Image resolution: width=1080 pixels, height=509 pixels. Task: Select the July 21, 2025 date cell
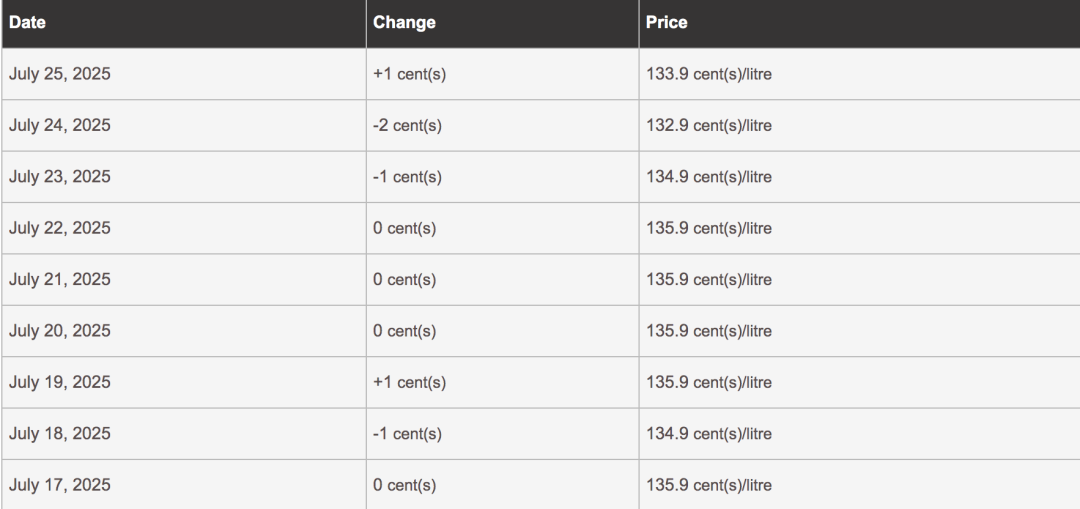tap(184, 280)
